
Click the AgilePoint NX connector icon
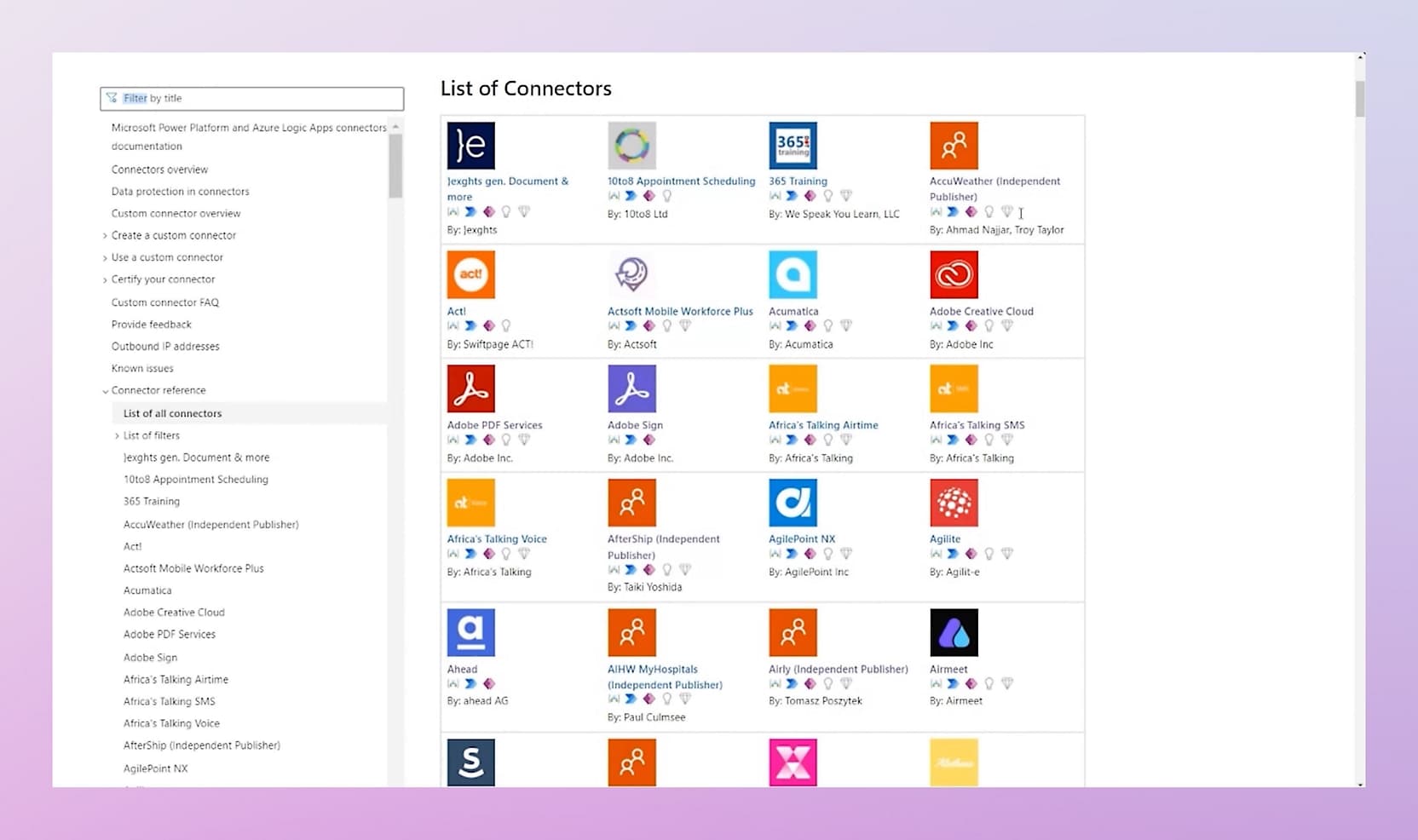coord(793,503)
